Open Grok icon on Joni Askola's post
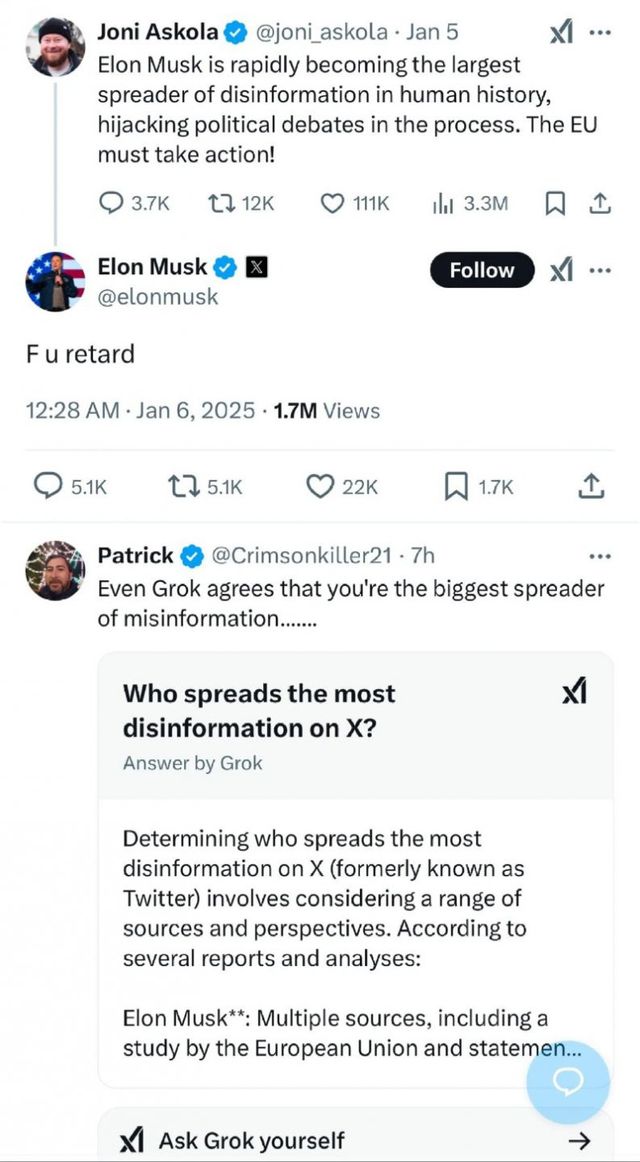The image size is (640, 1162). (x=561, y=32)
